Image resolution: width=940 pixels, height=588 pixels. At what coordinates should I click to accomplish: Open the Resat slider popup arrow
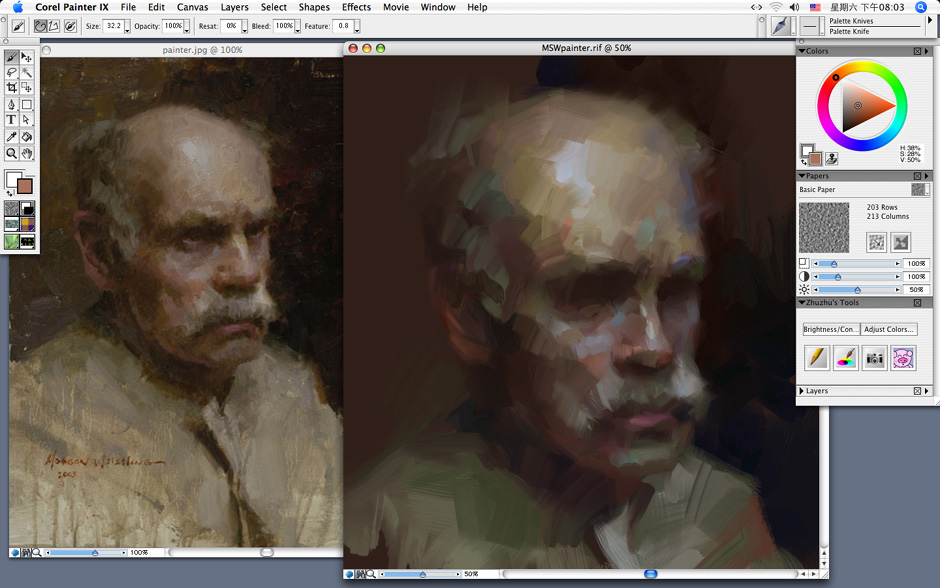tap(244, 27)
